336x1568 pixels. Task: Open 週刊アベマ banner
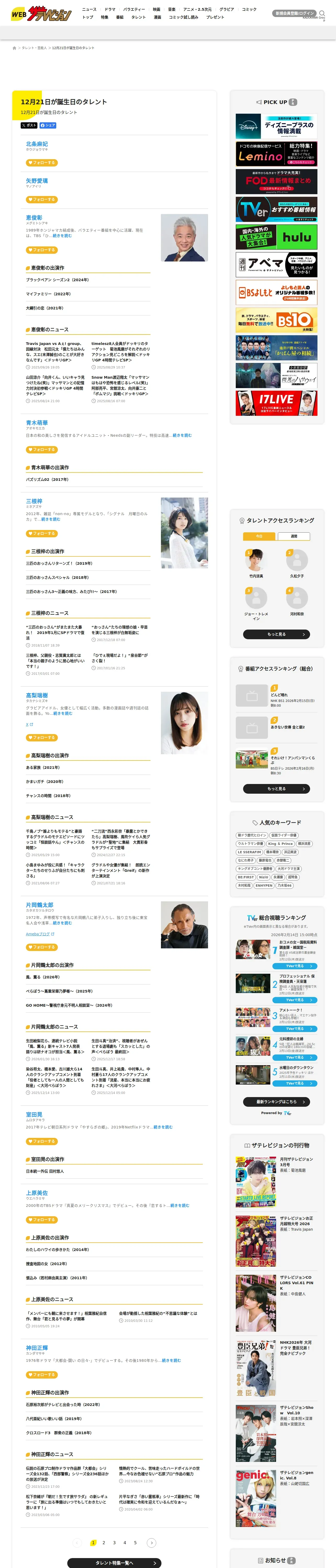pyautogui.click(x=276, y=265)
